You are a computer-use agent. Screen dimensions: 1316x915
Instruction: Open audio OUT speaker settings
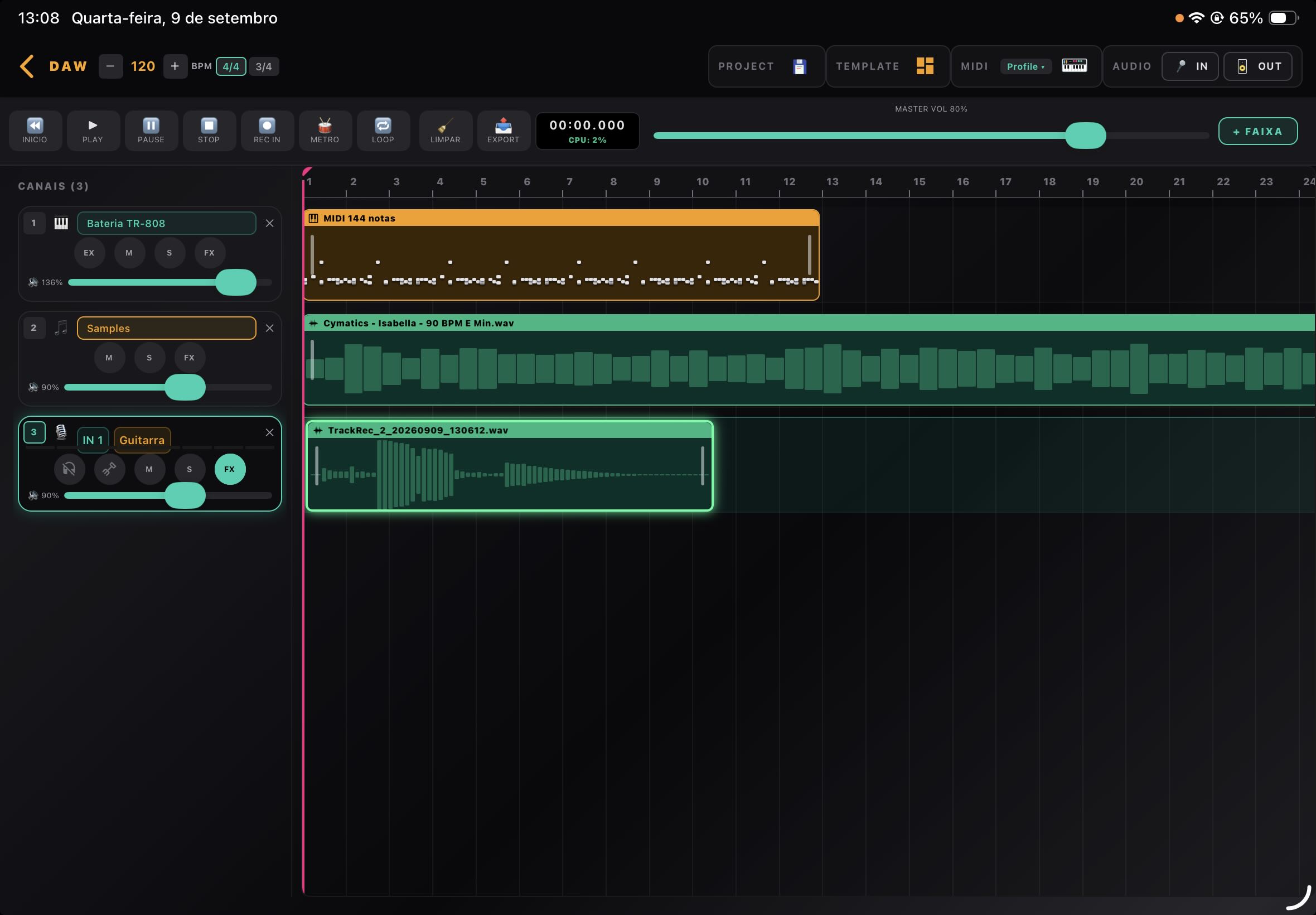coord(1257,66)
